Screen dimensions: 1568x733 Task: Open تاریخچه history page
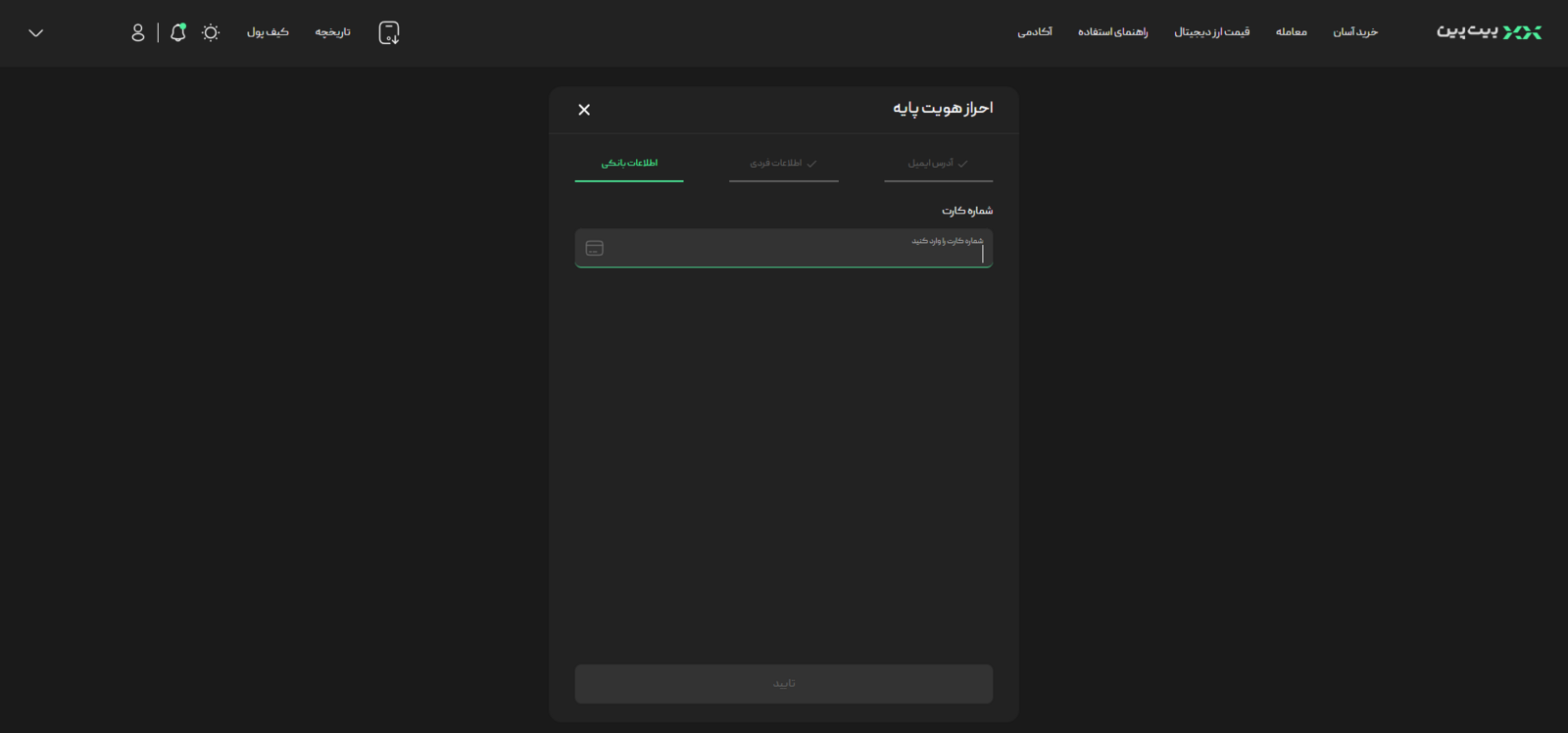click(332, 32)
